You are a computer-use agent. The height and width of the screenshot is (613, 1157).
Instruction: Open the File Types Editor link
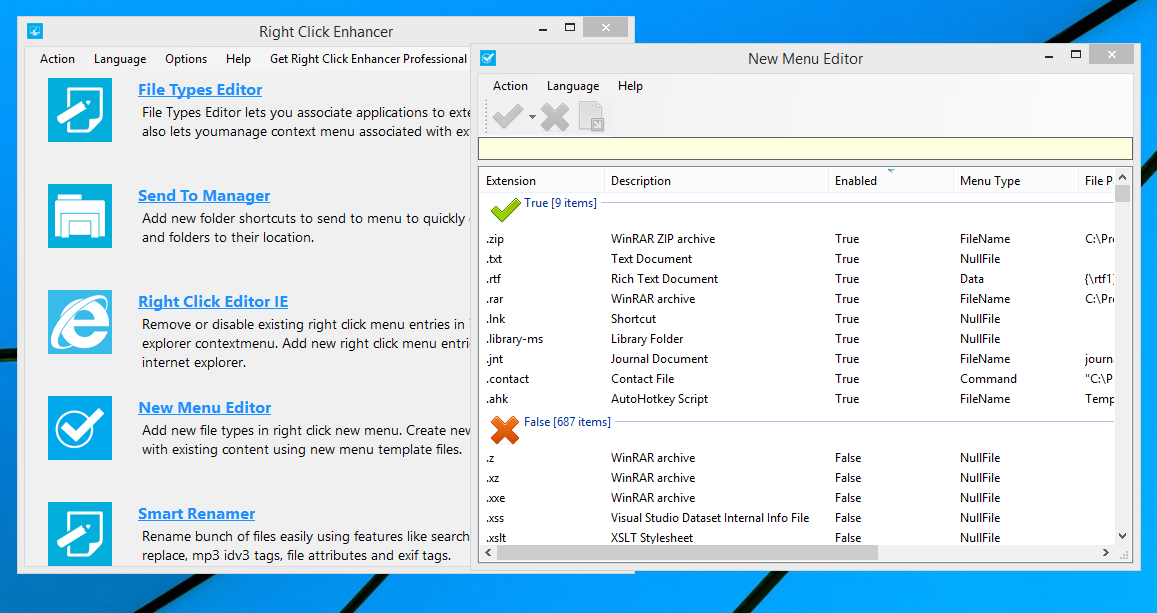click(x=200, y=89)
